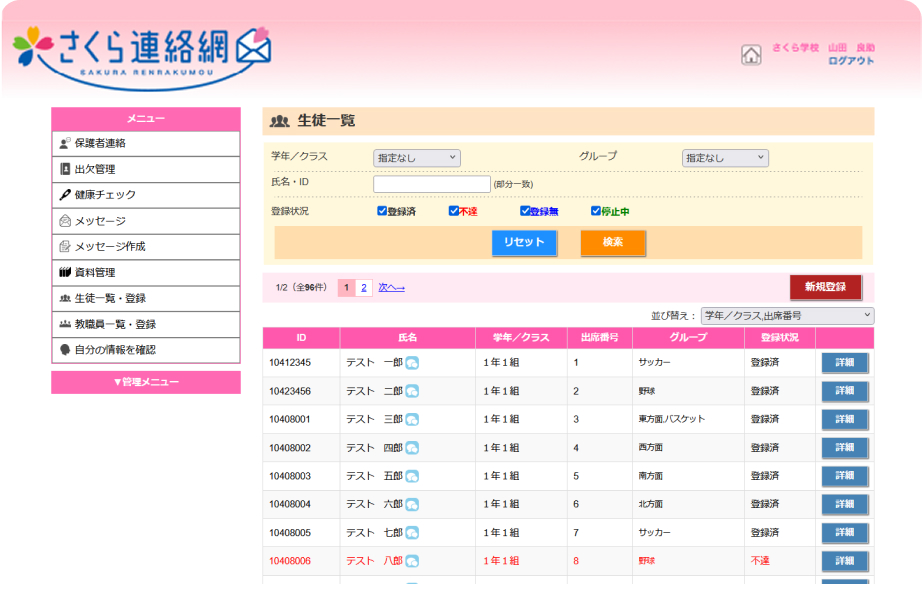This screenshot has width=922, height=592.
Task: Open the 学年/クラス dropdown
Action: (416, 158)
